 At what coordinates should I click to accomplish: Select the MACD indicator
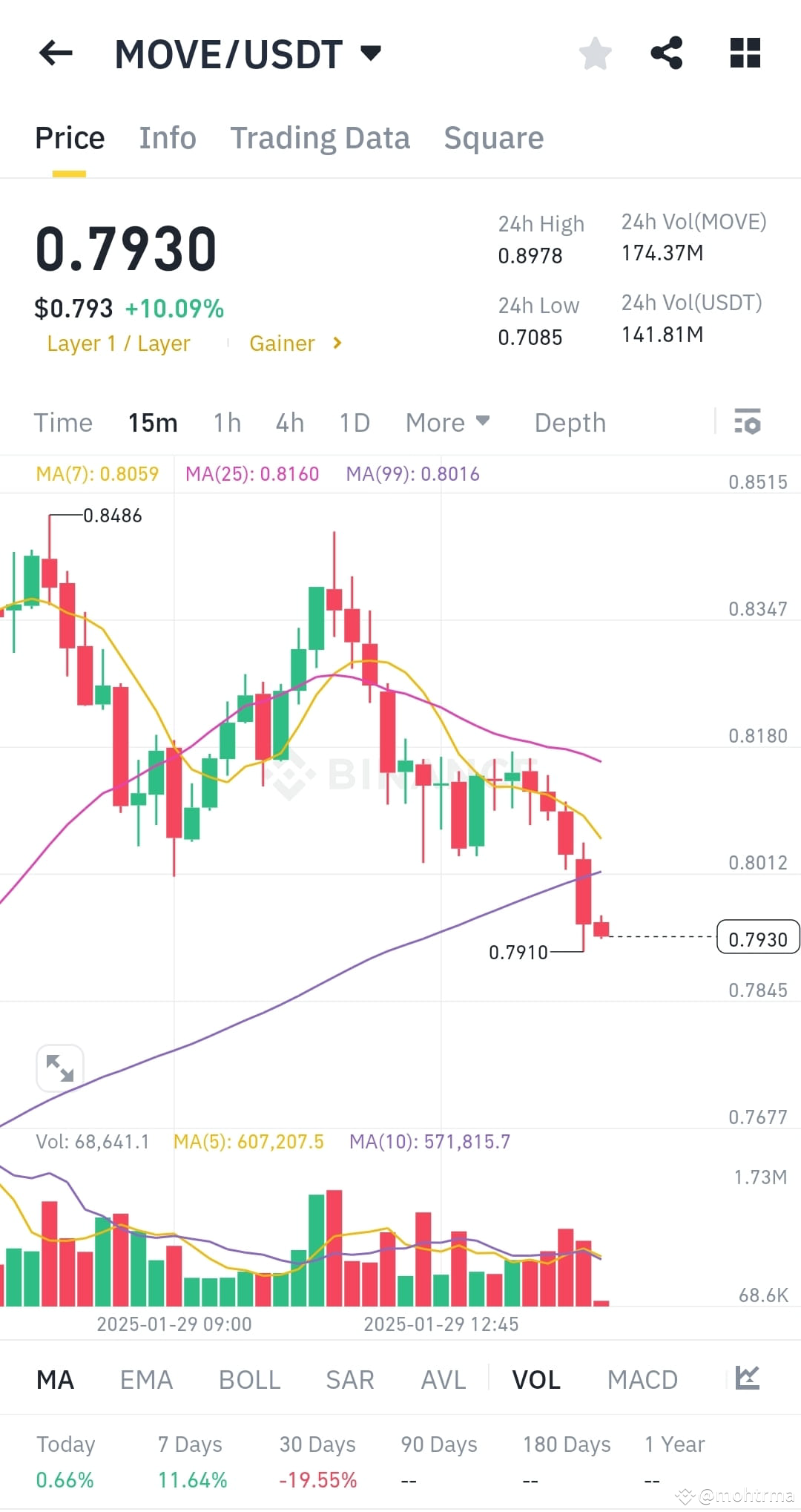click(x=642, y=1378)
